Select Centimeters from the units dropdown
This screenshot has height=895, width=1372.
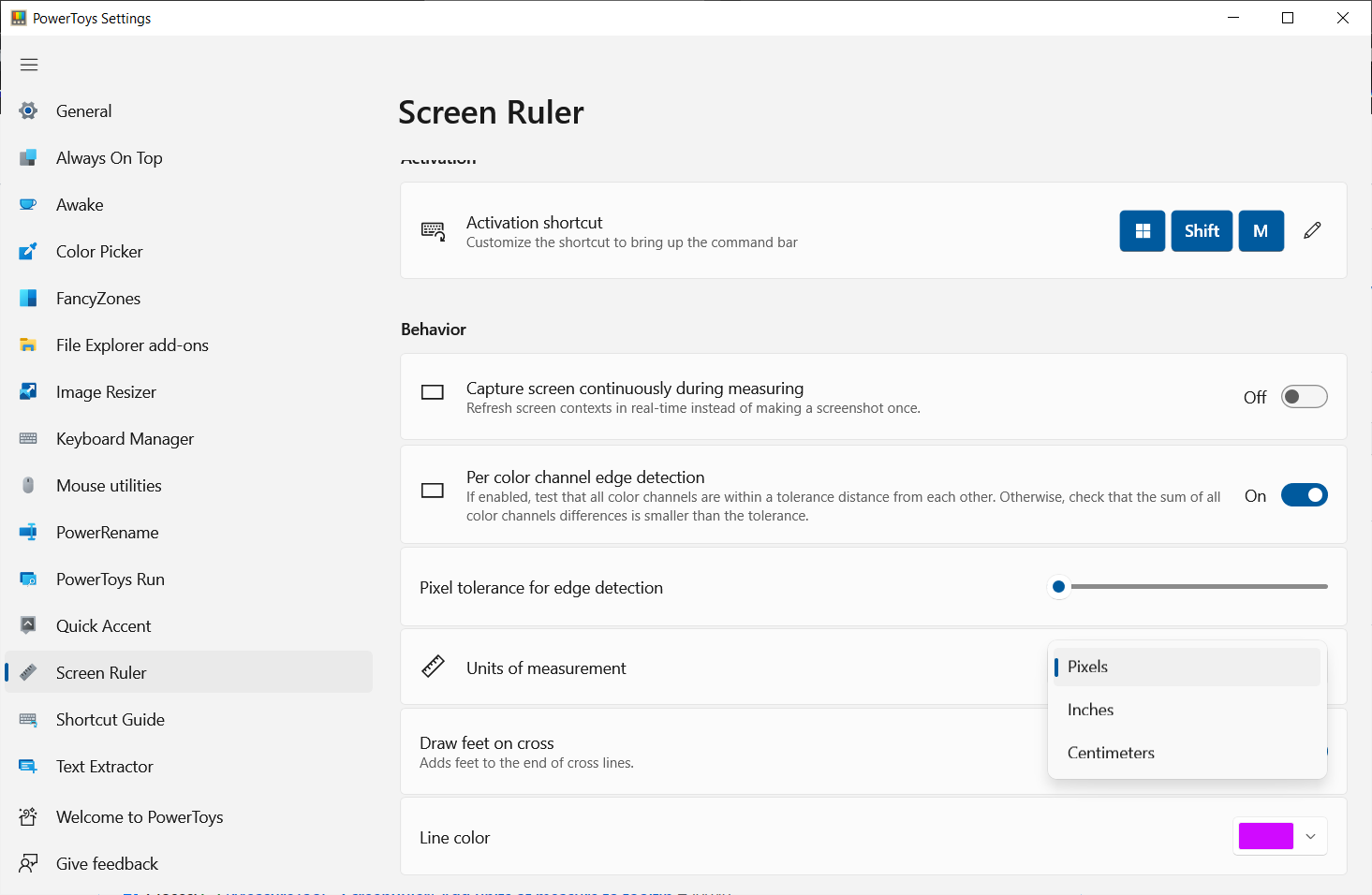tap(1111, 752)
